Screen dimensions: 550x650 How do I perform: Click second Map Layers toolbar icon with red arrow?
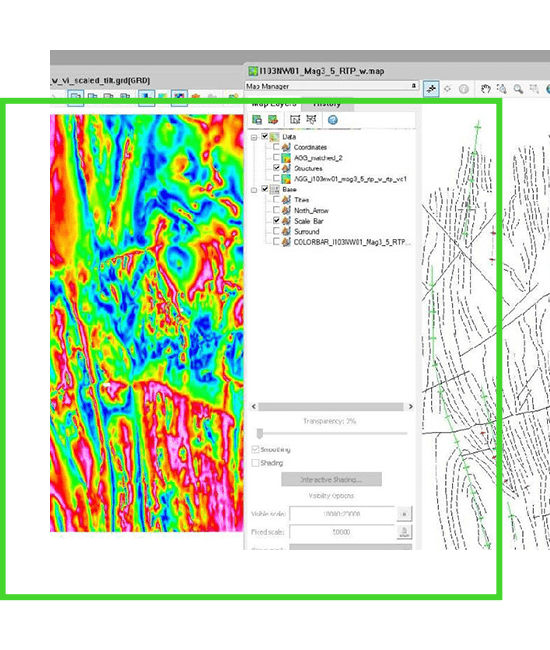click(x=273, y=120)
